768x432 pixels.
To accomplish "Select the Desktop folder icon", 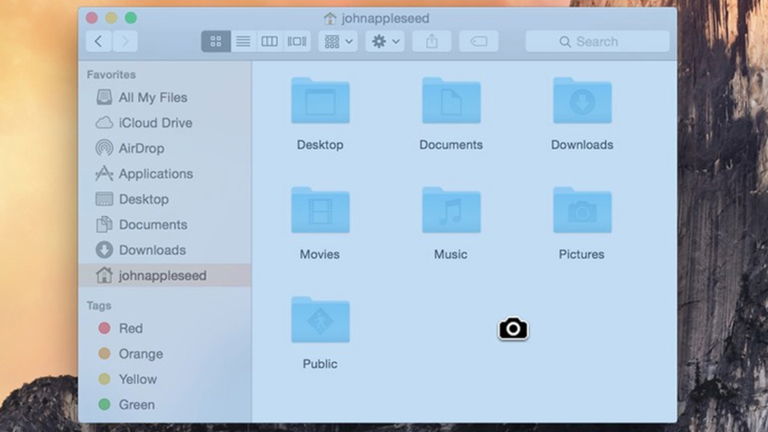I will (320, 100).
